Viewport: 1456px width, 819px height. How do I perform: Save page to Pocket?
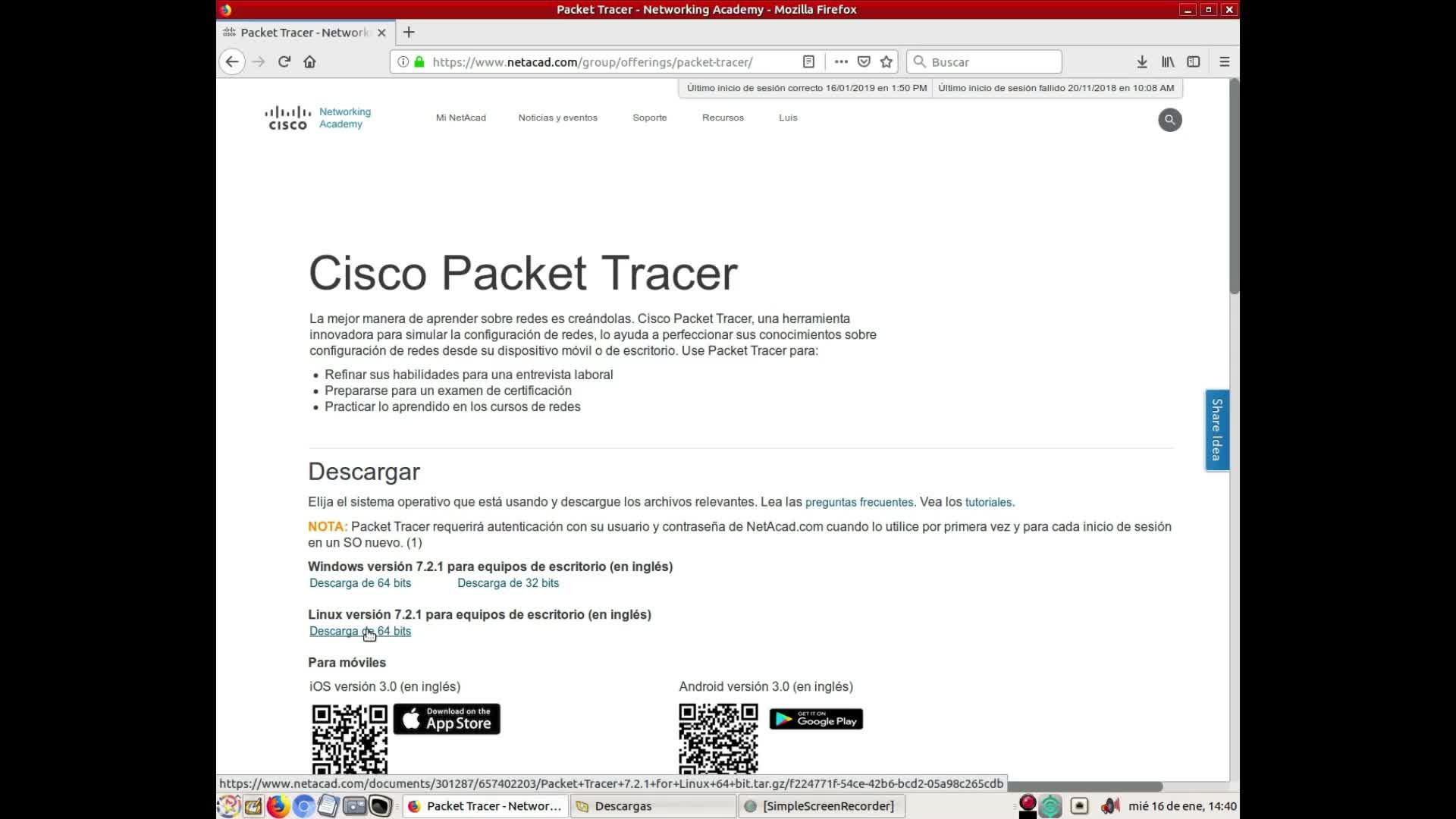pos(864,62)
